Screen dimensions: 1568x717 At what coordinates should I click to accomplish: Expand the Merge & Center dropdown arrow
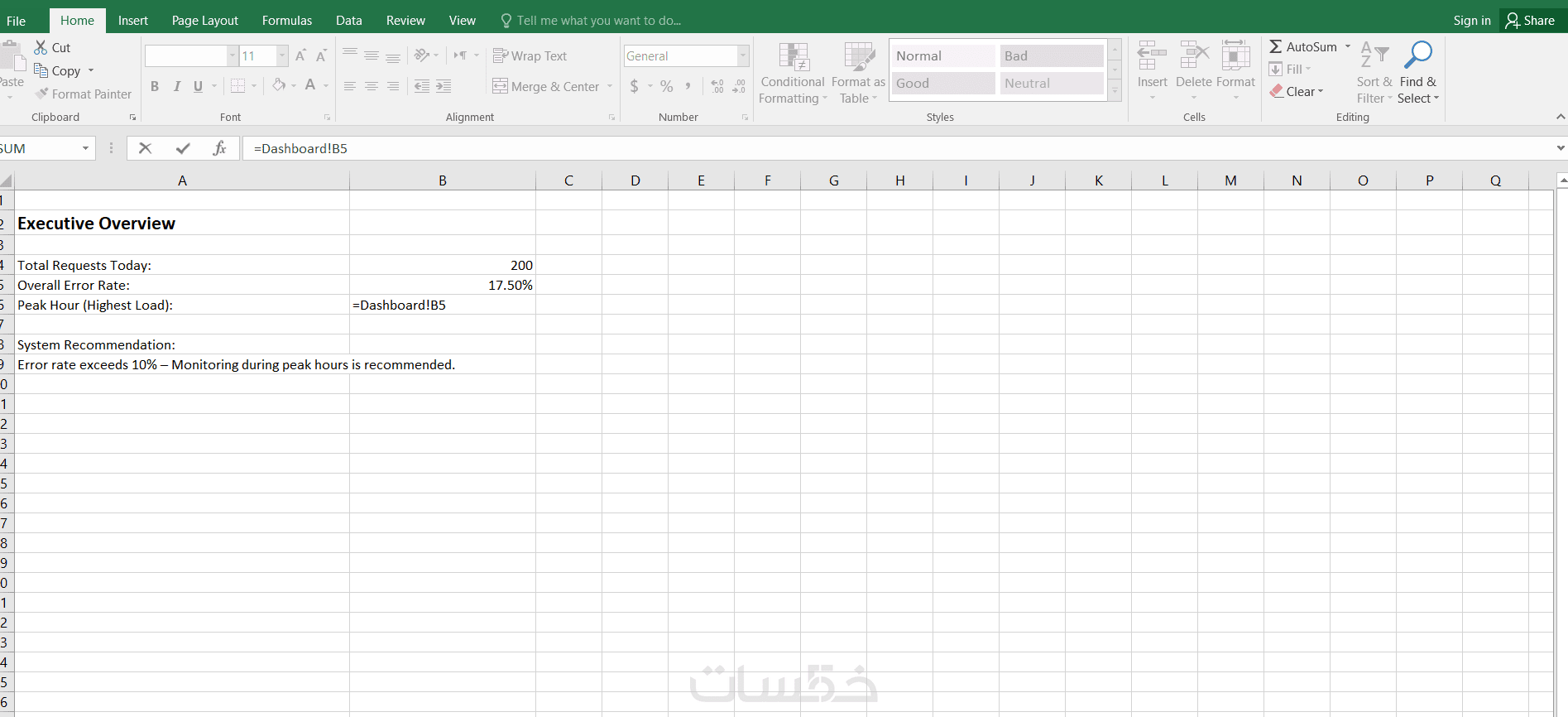610,86
